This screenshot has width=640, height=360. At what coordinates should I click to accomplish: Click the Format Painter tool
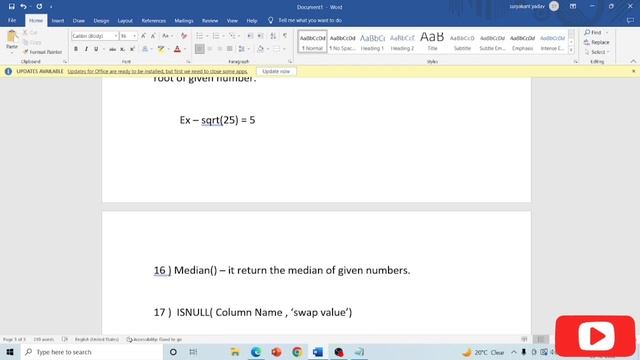click(x=42, y=52)
